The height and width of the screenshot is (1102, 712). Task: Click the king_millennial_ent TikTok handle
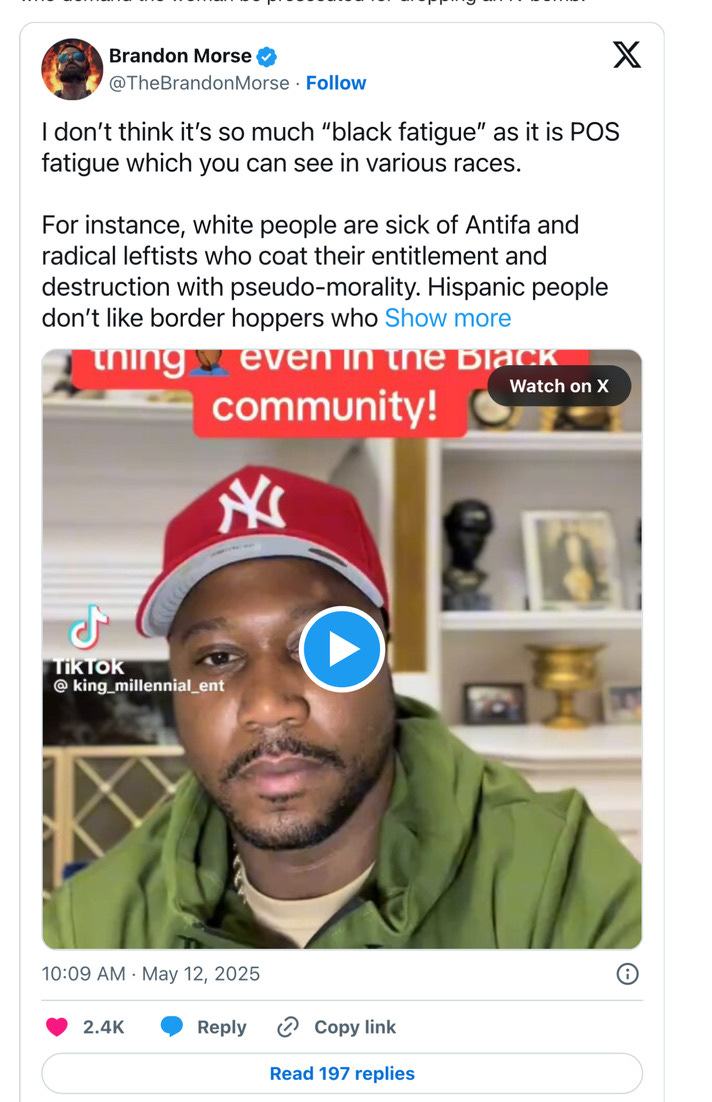(139, 685)
